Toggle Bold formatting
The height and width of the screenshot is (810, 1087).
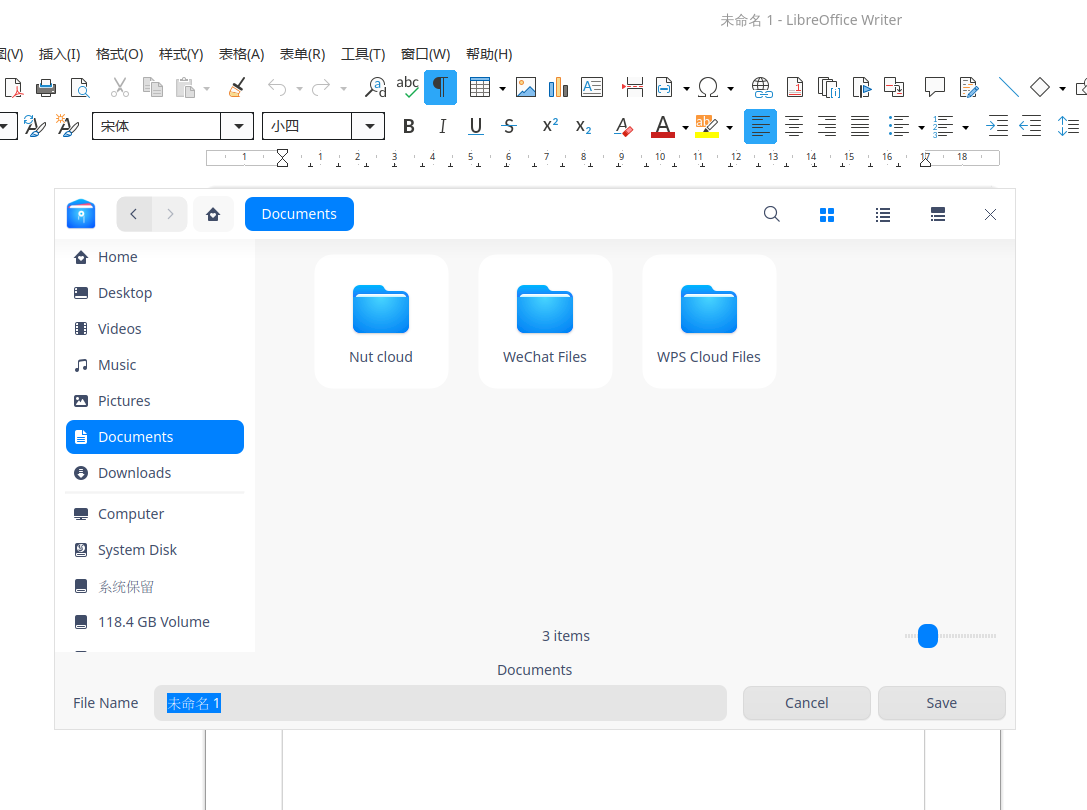[x=408, y=126]
